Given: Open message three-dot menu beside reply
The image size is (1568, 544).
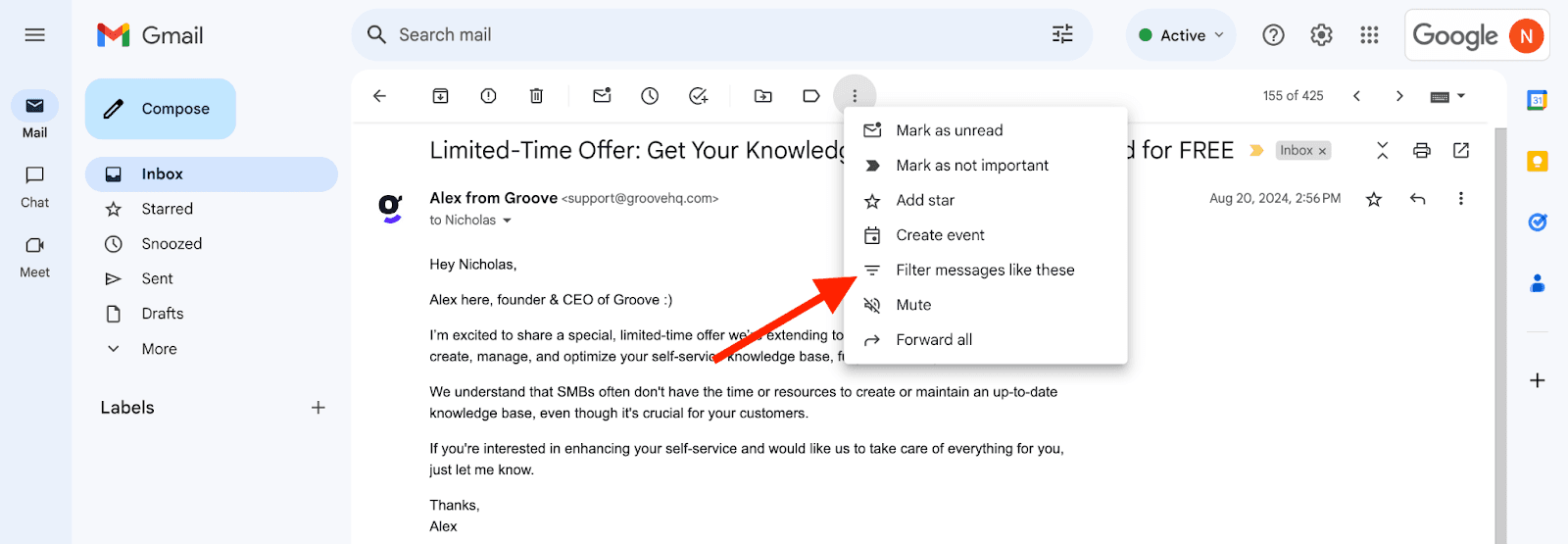Looking at the screenshot, I should coord(1460,199).
